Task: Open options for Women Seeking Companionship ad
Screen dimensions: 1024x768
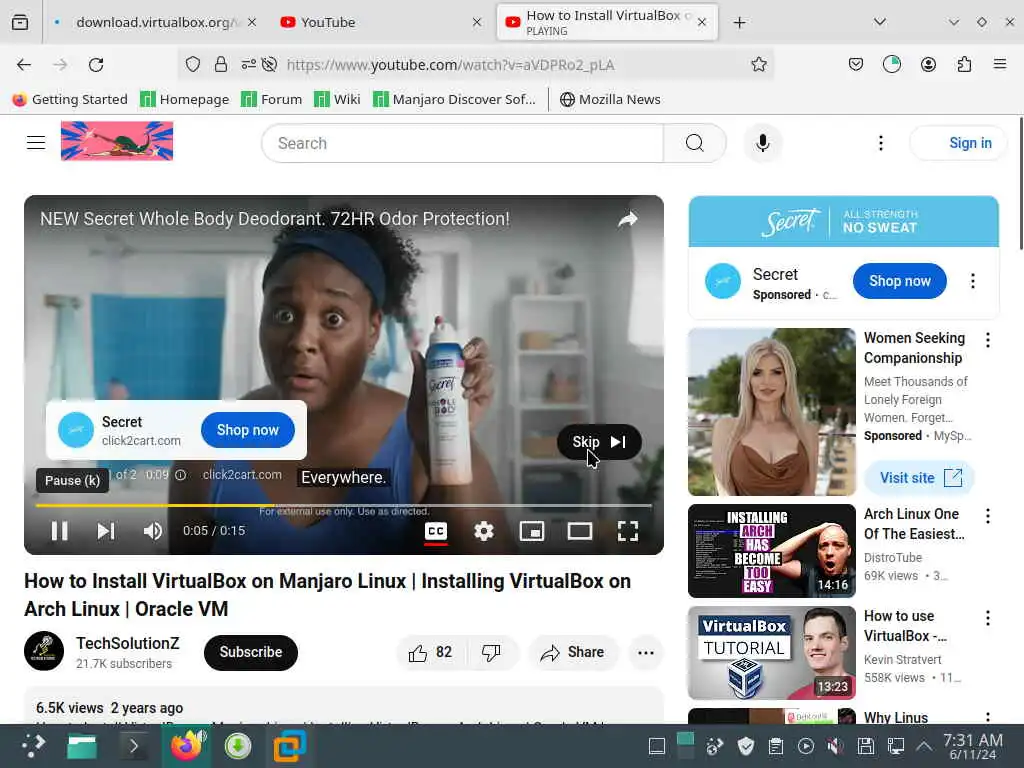Action: [x=987, y=340]
